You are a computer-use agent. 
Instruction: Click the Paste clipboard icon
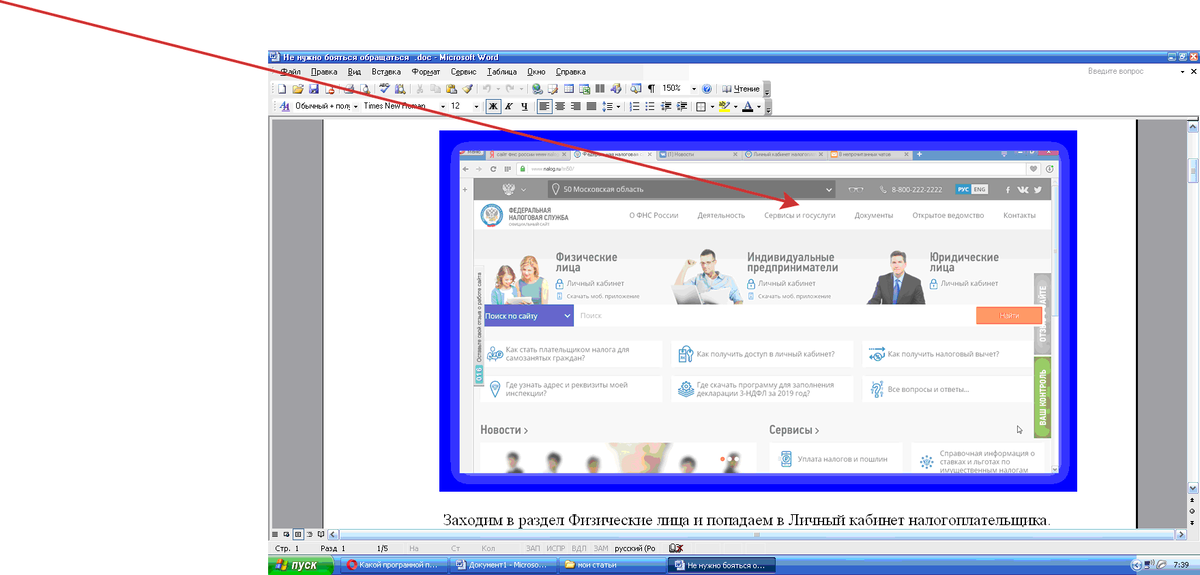pos(451,89)
